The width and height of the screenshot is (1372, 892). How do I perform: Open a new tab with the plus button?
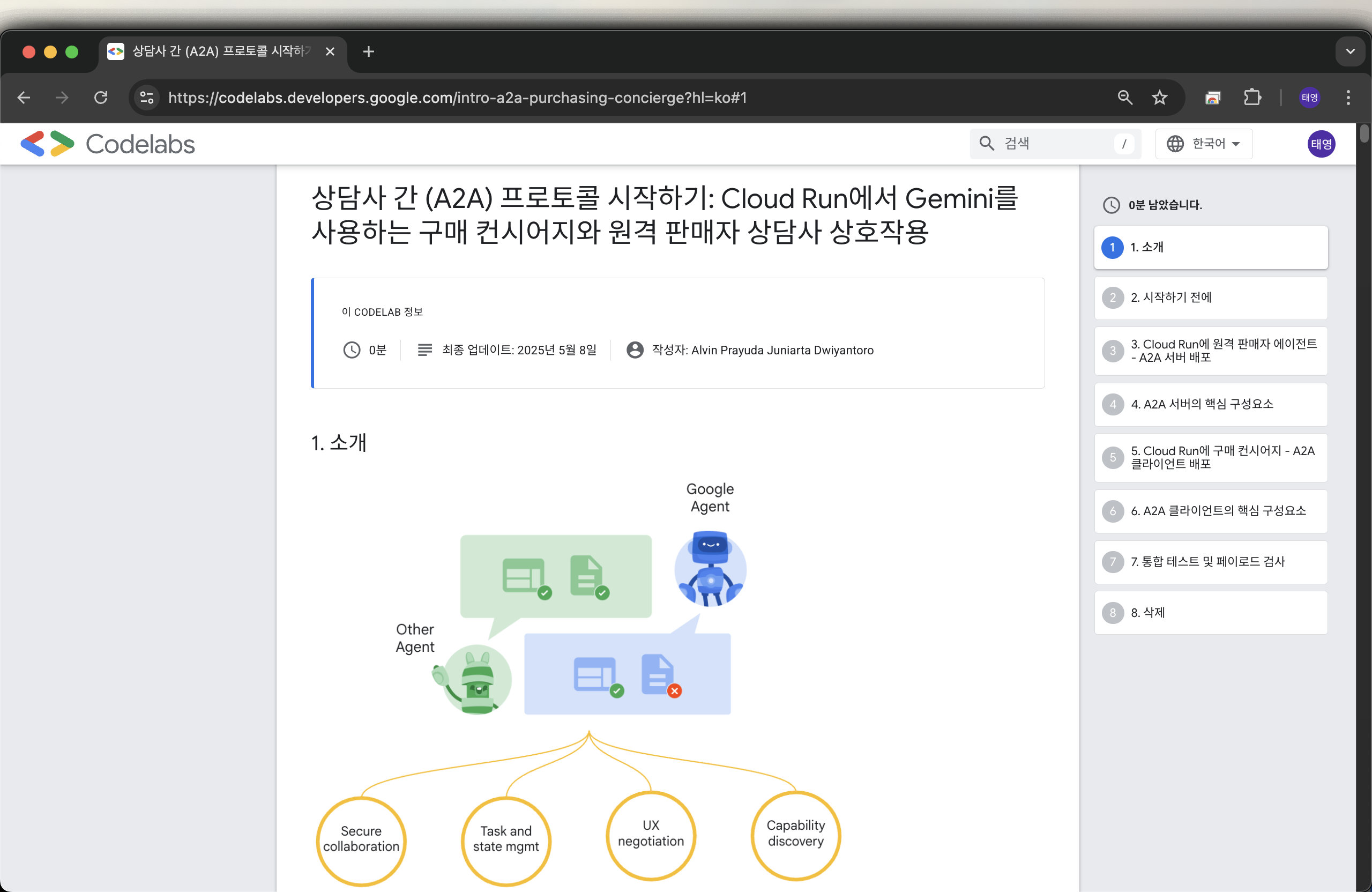click(x=368, y=52)
